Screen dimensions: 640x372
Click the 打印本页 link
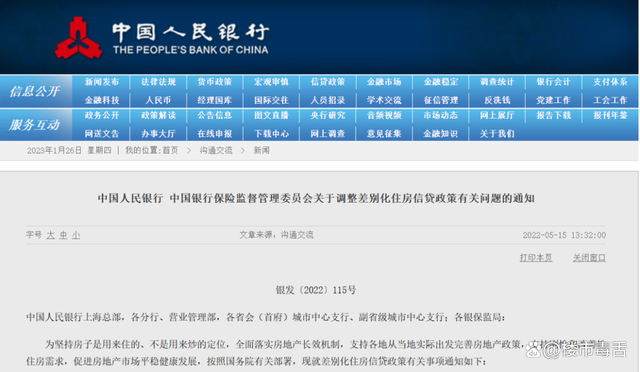coord(536,258)
